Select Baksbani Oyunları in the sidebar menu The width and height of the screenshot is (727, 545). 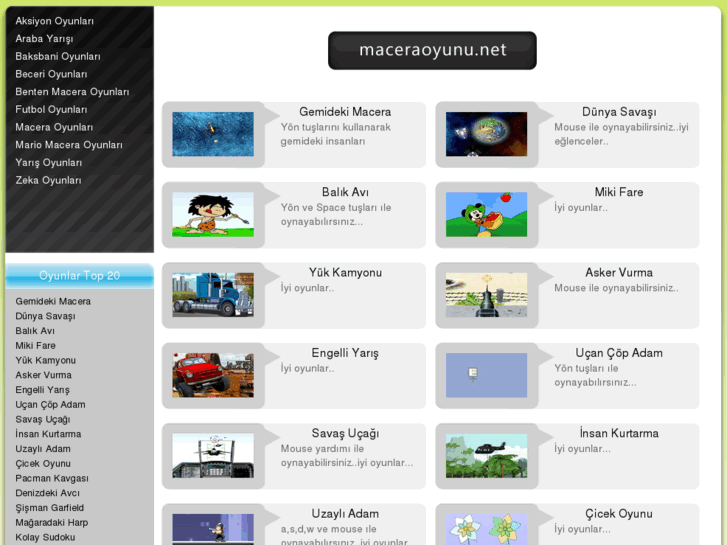[x=57, y=56]
